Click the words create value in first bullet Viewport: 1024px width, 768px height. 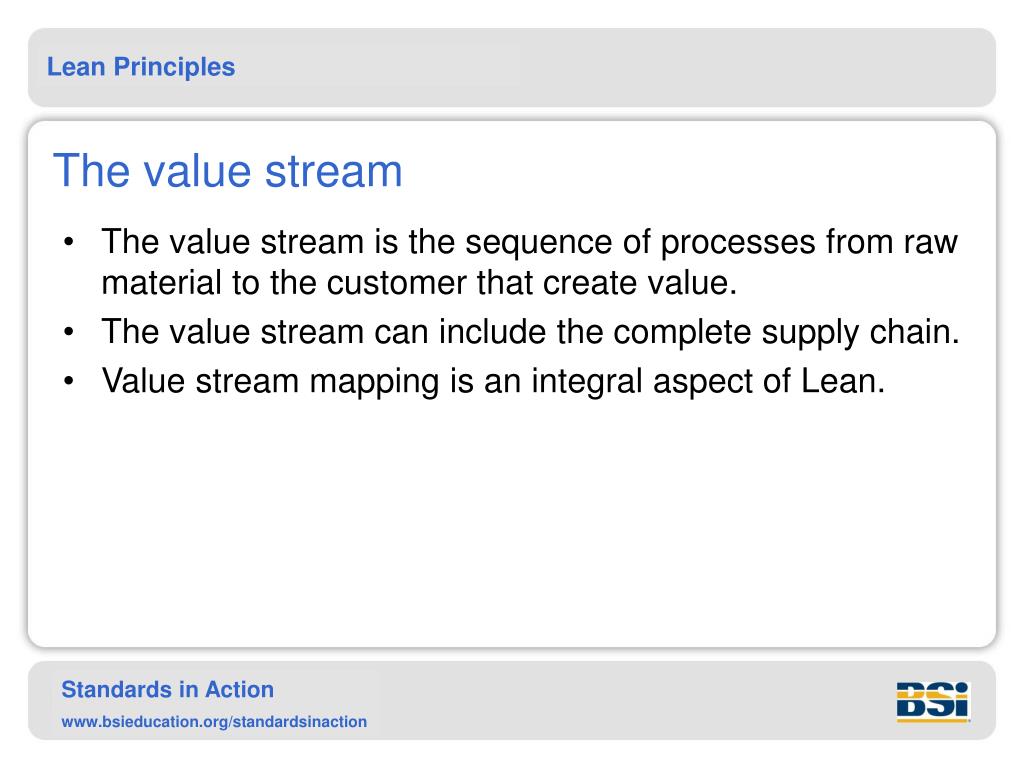click(640, 283)
